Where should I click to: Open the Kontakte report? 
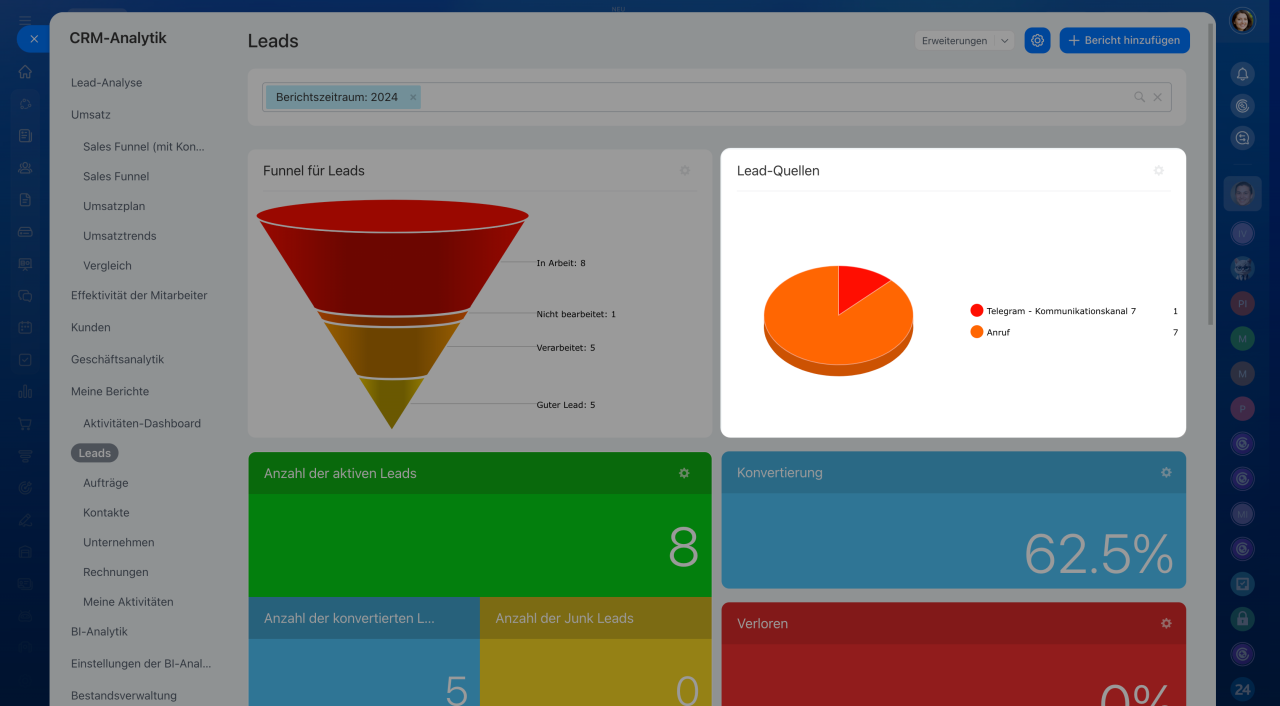click(x=106, y=512)
